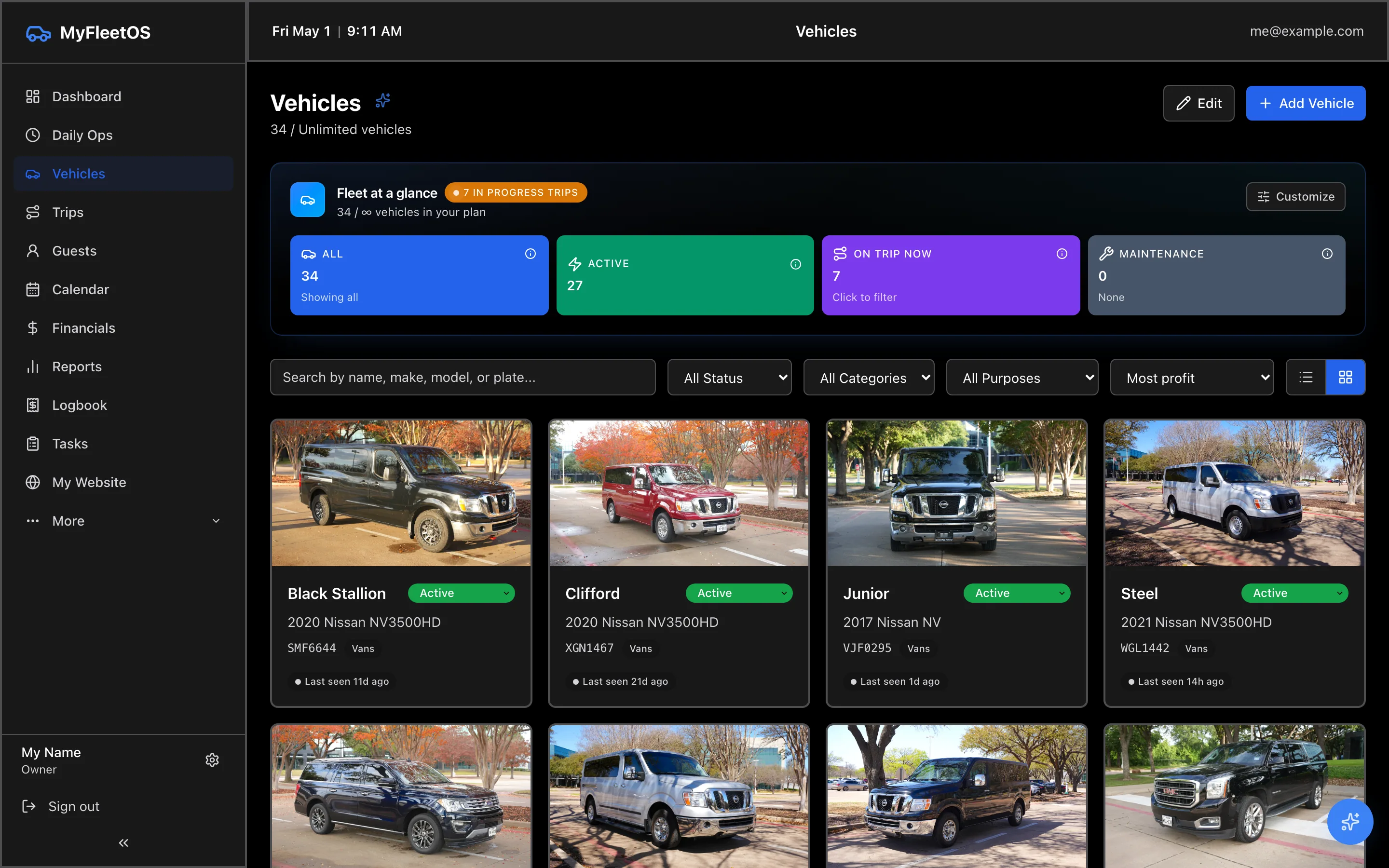Click the Tasks clipboard icon
The height and width of the screenshot is (868, 1389).
[33, 444]
